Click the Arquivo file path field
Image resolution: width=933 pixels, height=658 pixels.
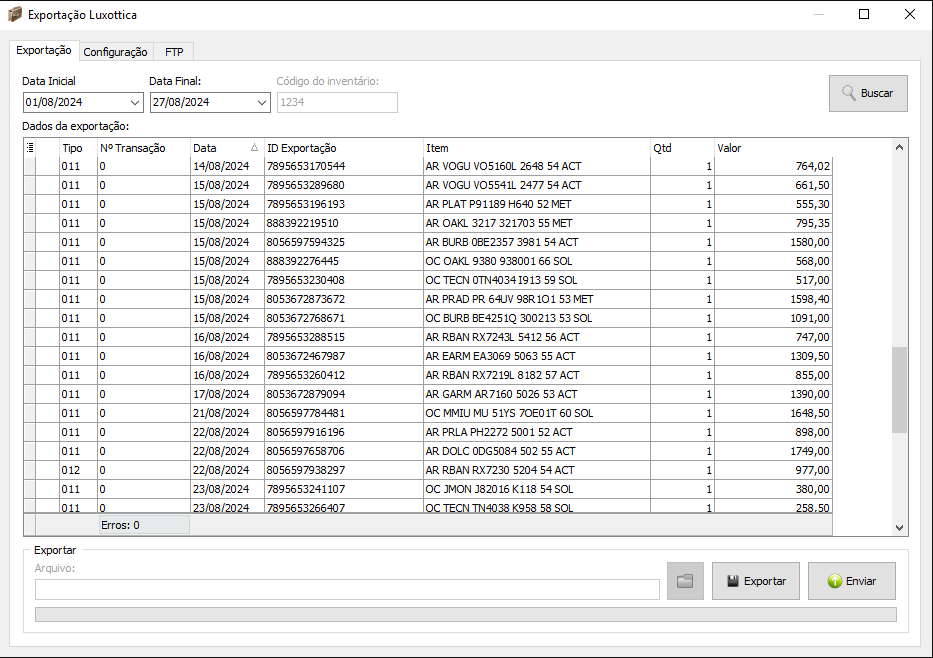click(x=347, y=590)
